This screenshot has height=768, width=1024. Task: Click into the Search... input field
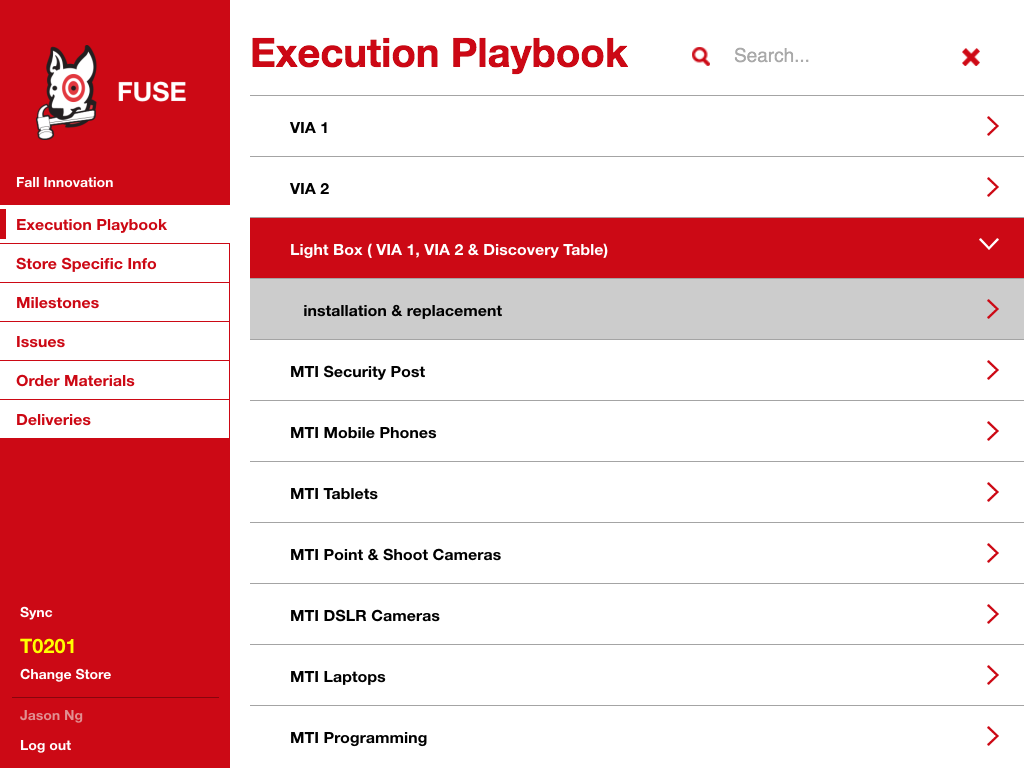point(836,56)
